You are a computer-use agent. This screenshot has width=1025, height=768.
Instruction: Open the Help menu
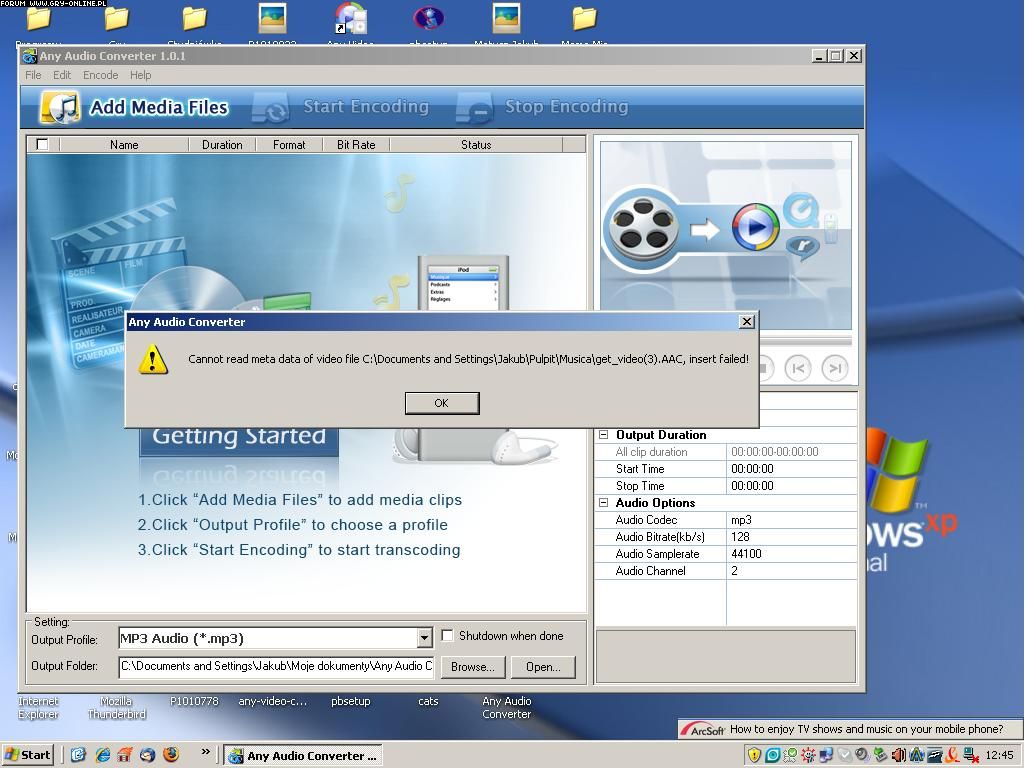coord(141,75)
